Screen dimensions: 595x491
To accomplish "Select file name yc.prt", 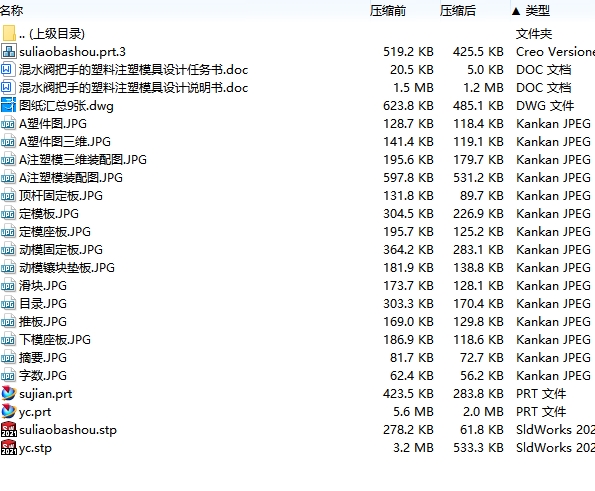I will [x=35, y=412].
